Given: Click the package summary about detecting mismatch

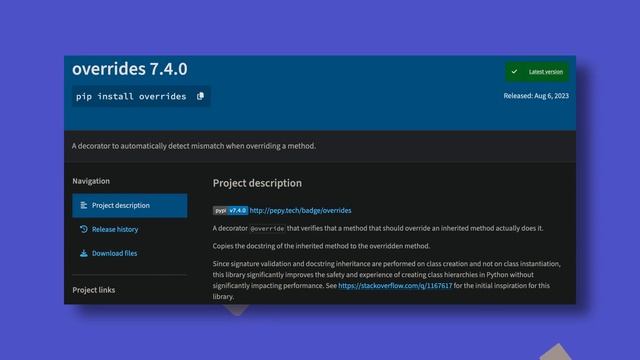Looking at the screenshot, I should tap(194, 146).
